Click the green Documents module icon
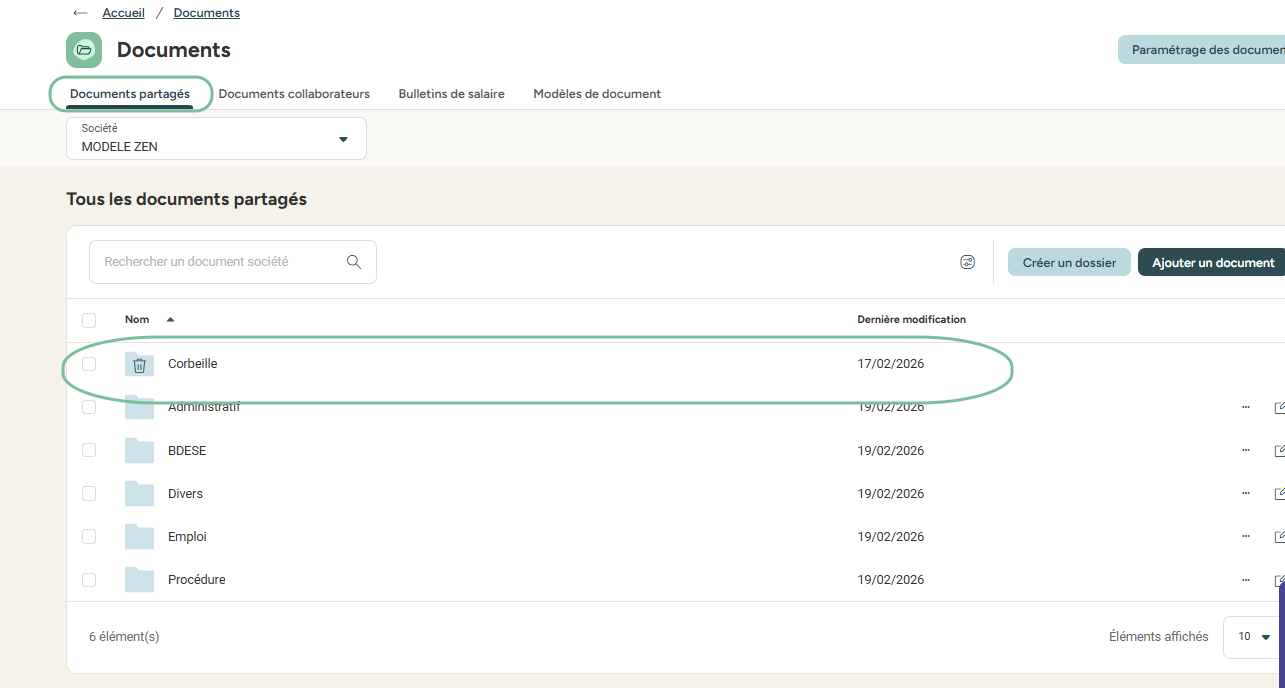Viewport: 1285px width, 688px height. click(x=84, y=50)
